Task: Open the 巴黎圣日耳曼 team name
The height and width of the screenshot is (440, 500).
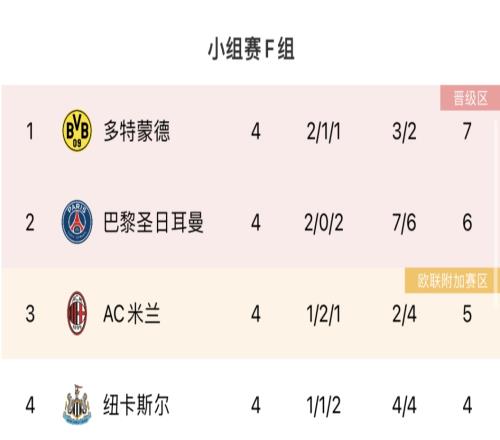Action: [153, 222]
